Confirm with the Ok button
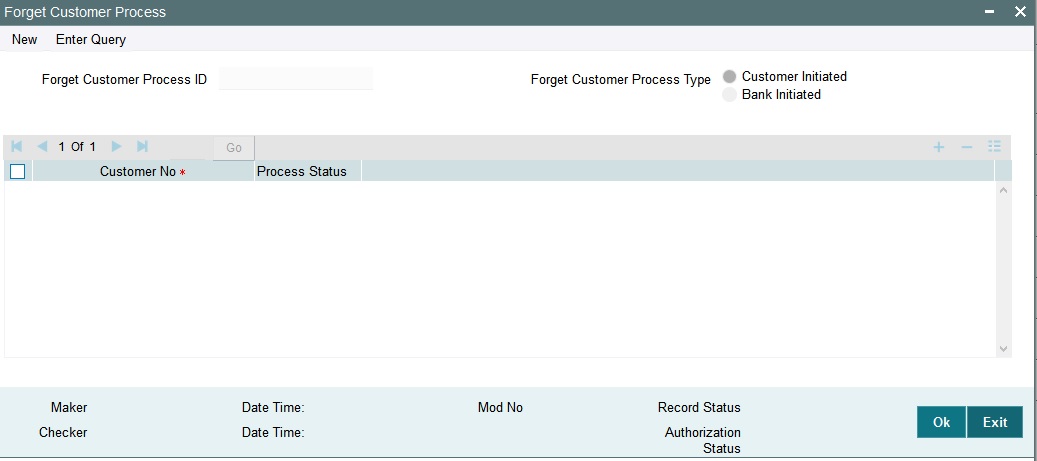 (941, 422)
